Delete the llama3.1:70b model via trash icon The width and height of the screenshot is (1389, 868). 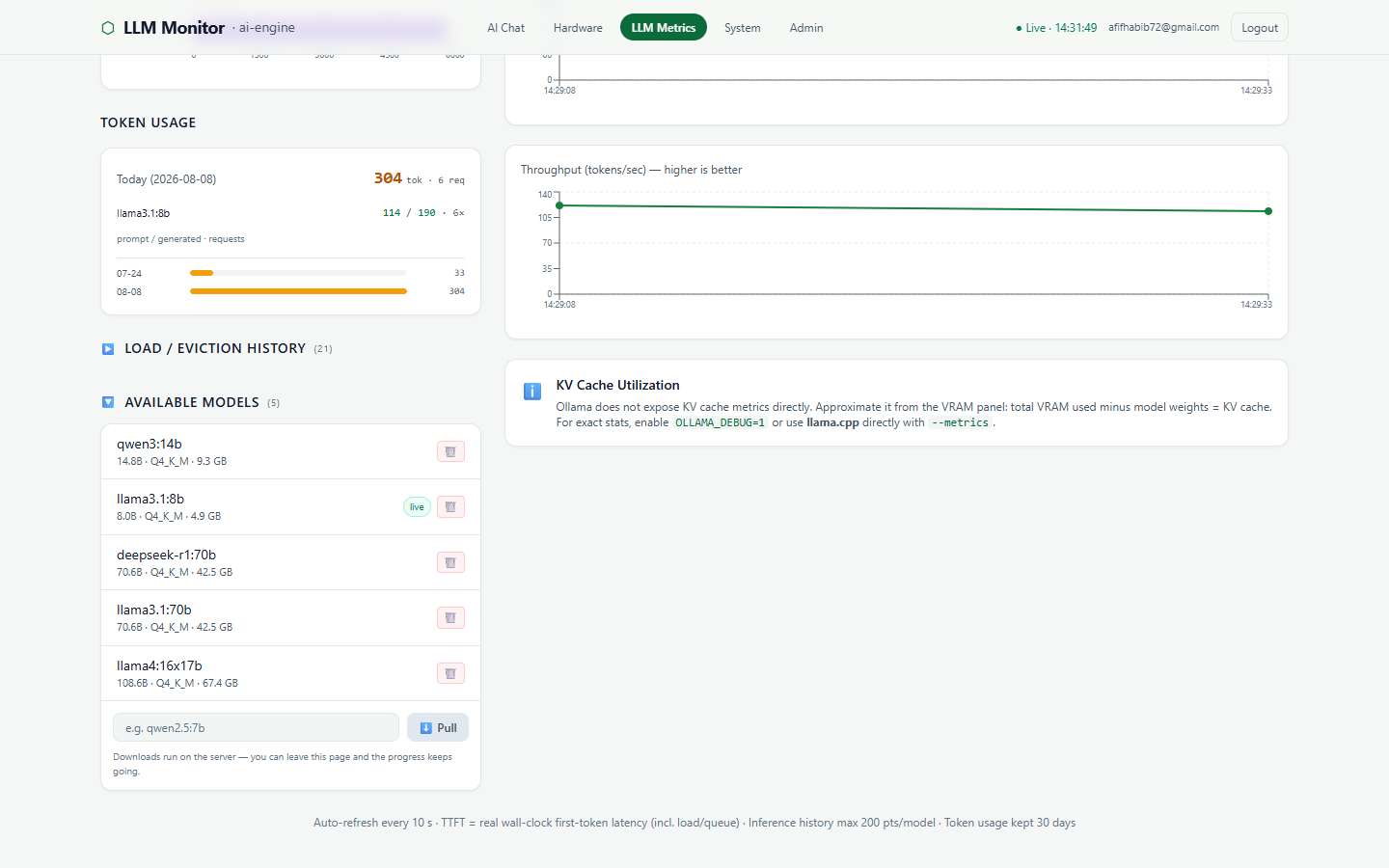450,618
